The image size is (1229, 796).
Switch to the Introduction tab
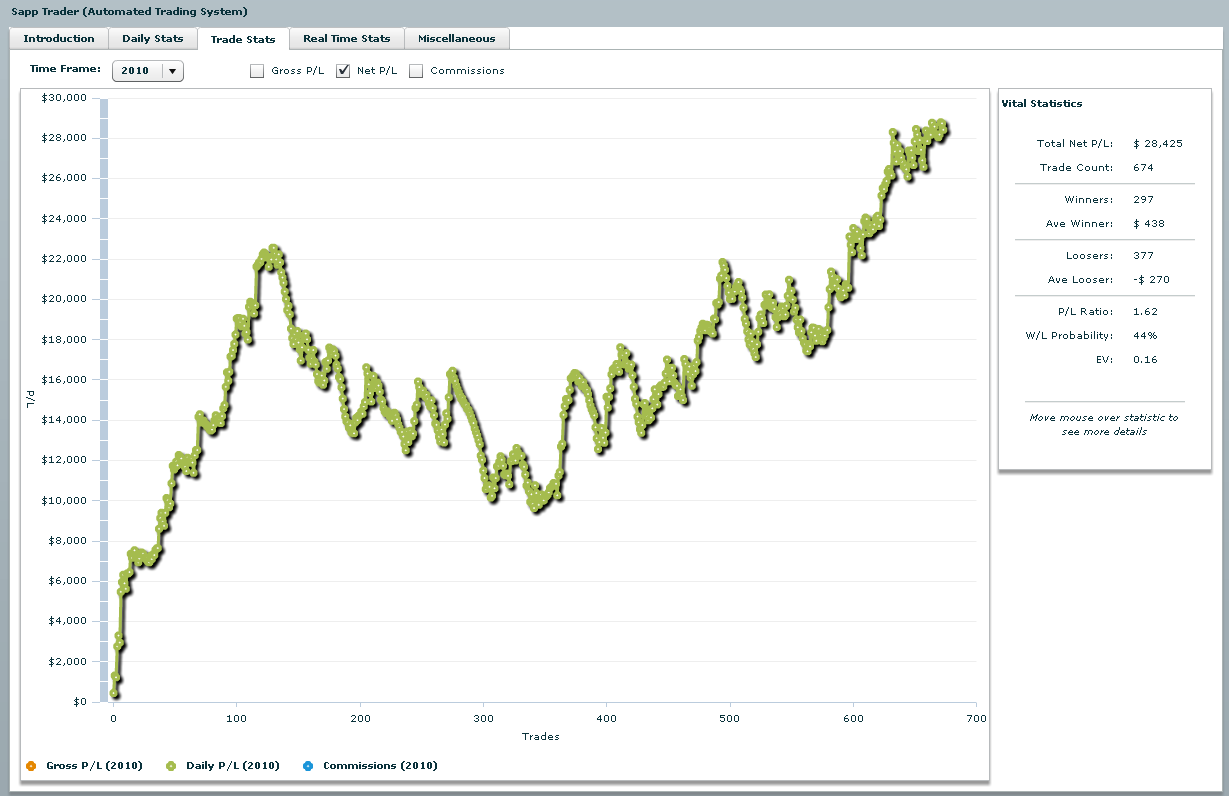59,38
